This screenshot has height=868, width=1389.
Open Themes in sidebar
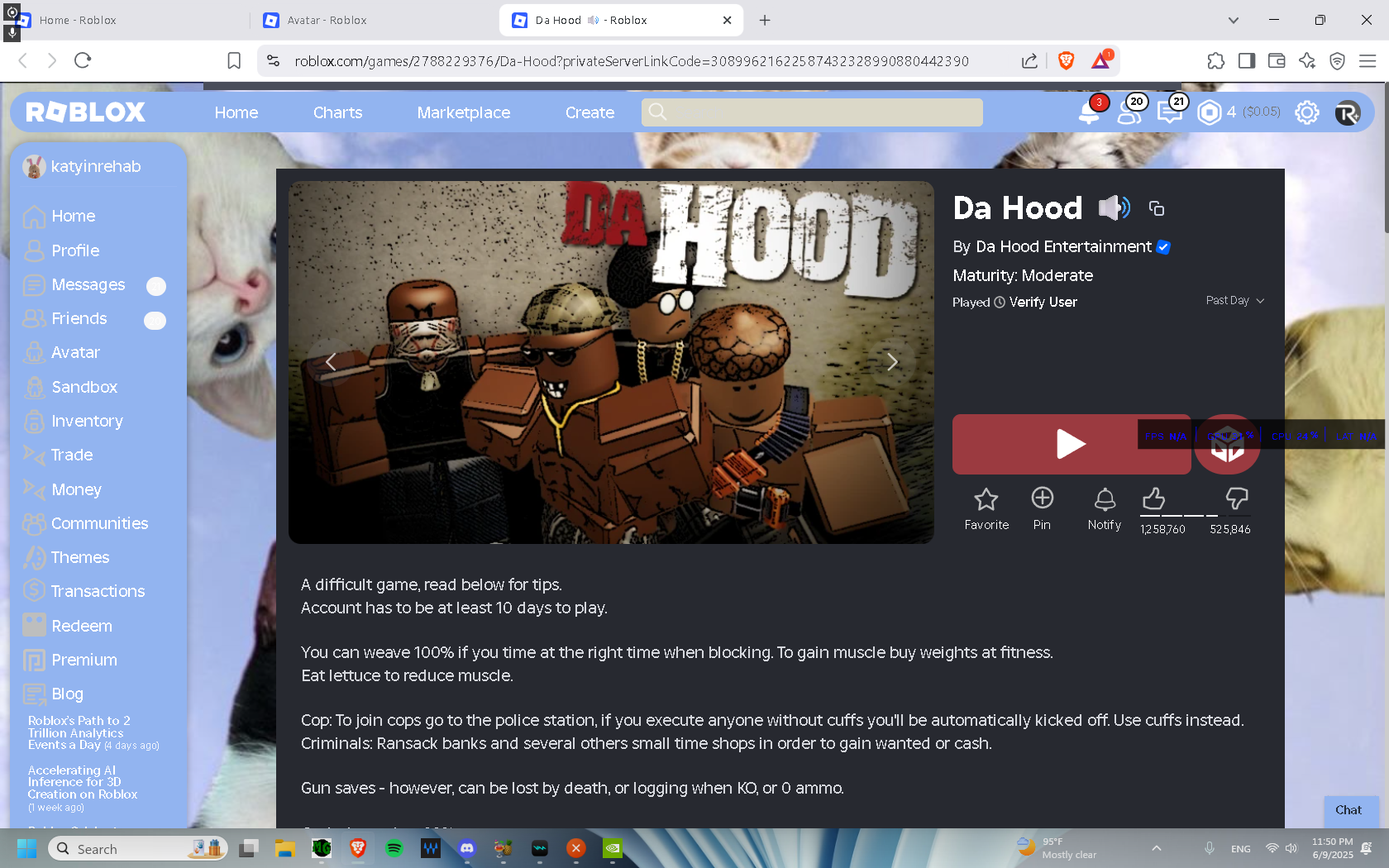click(66, 558)
